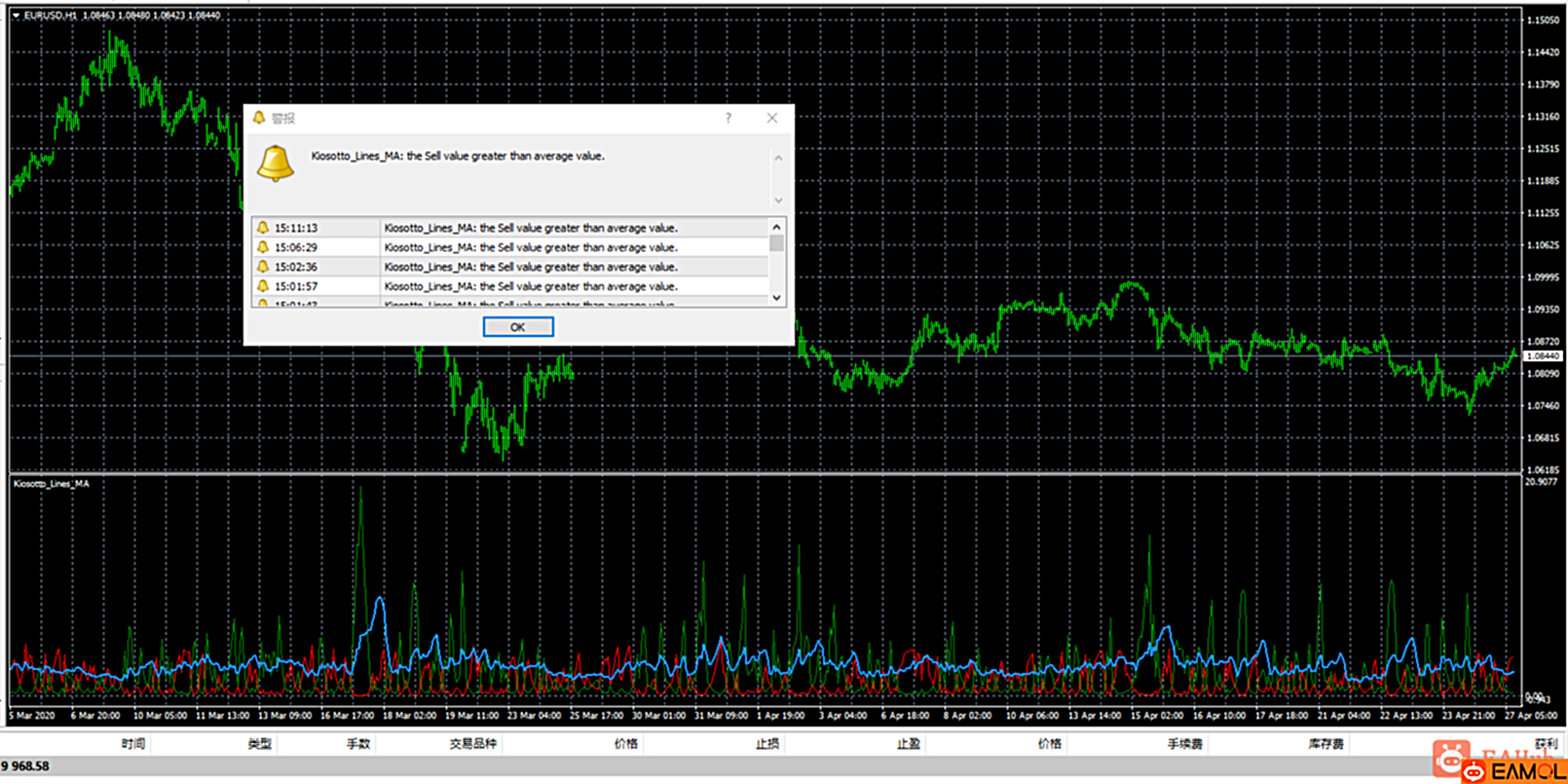Click the bell icon beside the 15:11:13 alert
This screenshot has height=784, width=1568.
pos(263,228)
